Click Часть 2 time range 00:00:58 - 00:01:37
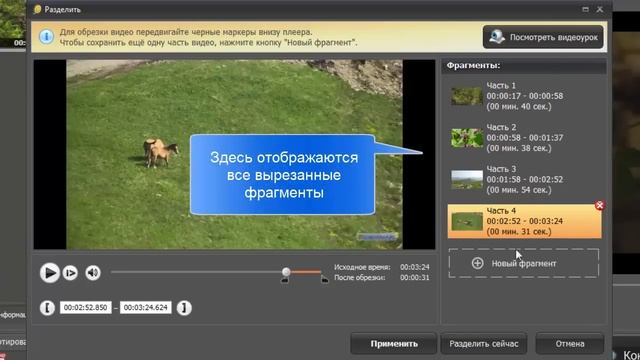The width and height of the screenshot is (640, 360). coord(524,138)
